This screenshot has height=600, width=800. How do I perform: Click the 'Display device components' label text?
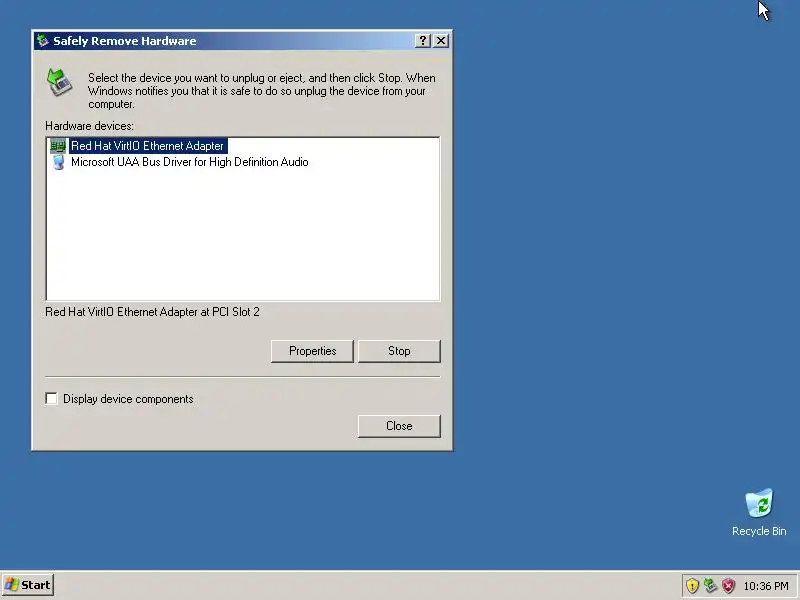coord(128,399)
